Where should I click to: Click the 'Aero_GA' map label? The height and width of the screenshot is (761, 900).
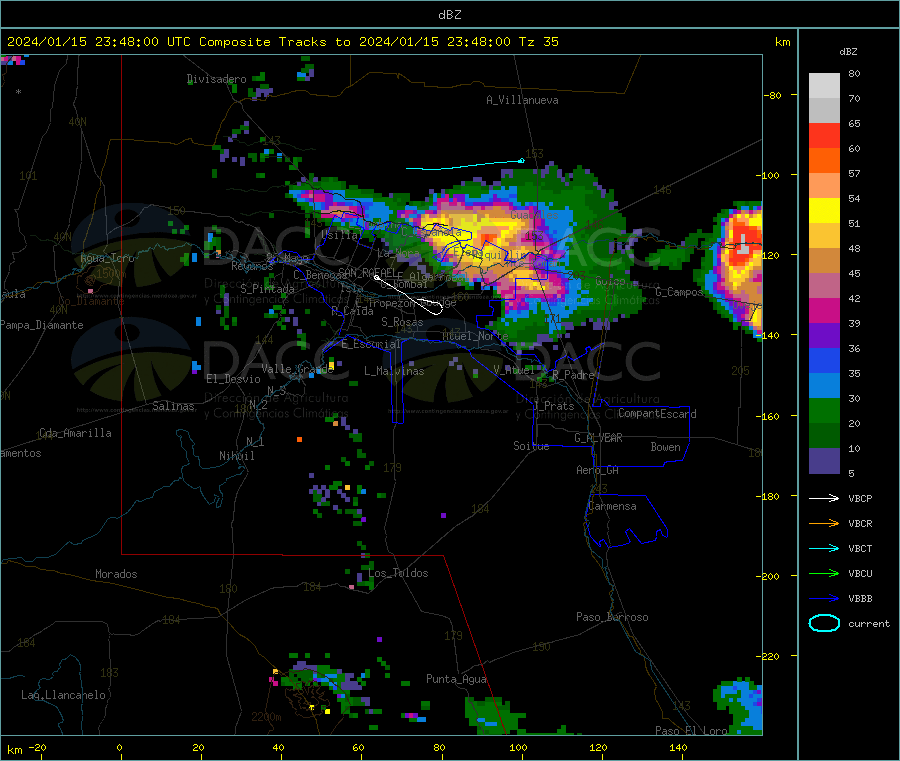pos(597,470)
